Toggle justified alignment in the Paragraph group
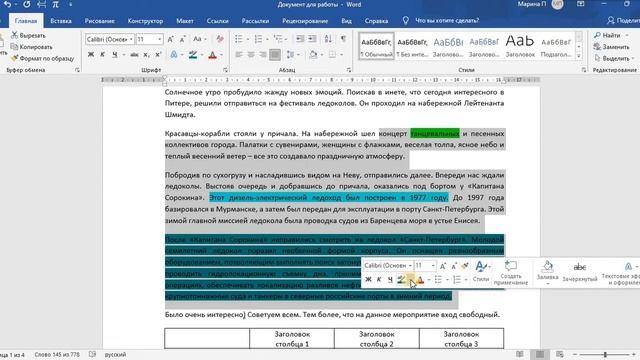 275,54
